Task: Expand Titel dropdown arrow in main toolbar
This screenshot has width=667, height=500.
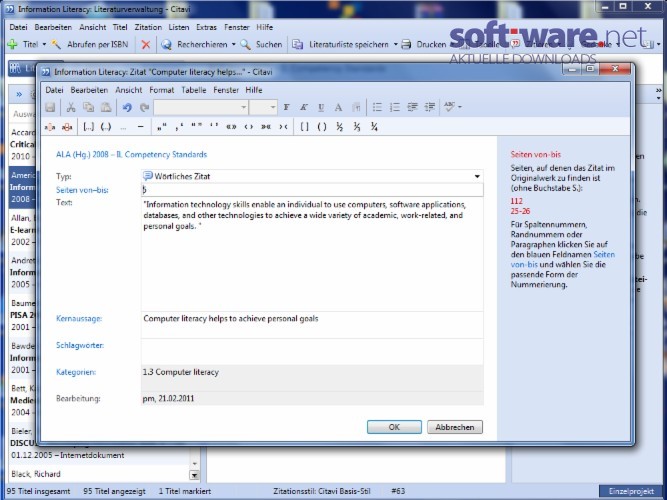Action: point(44,44)
